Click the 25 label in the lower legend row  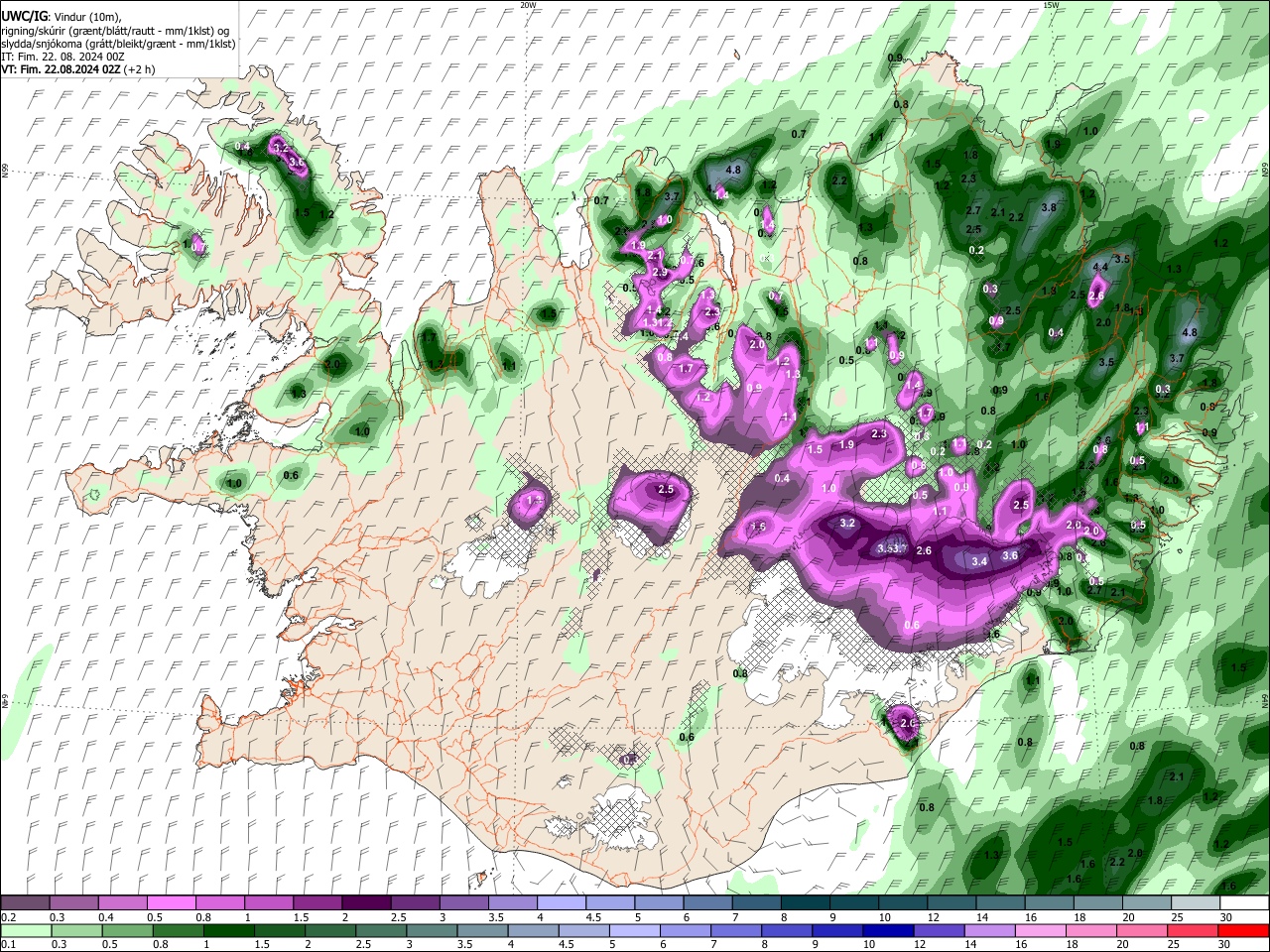tap(1175, 945)
